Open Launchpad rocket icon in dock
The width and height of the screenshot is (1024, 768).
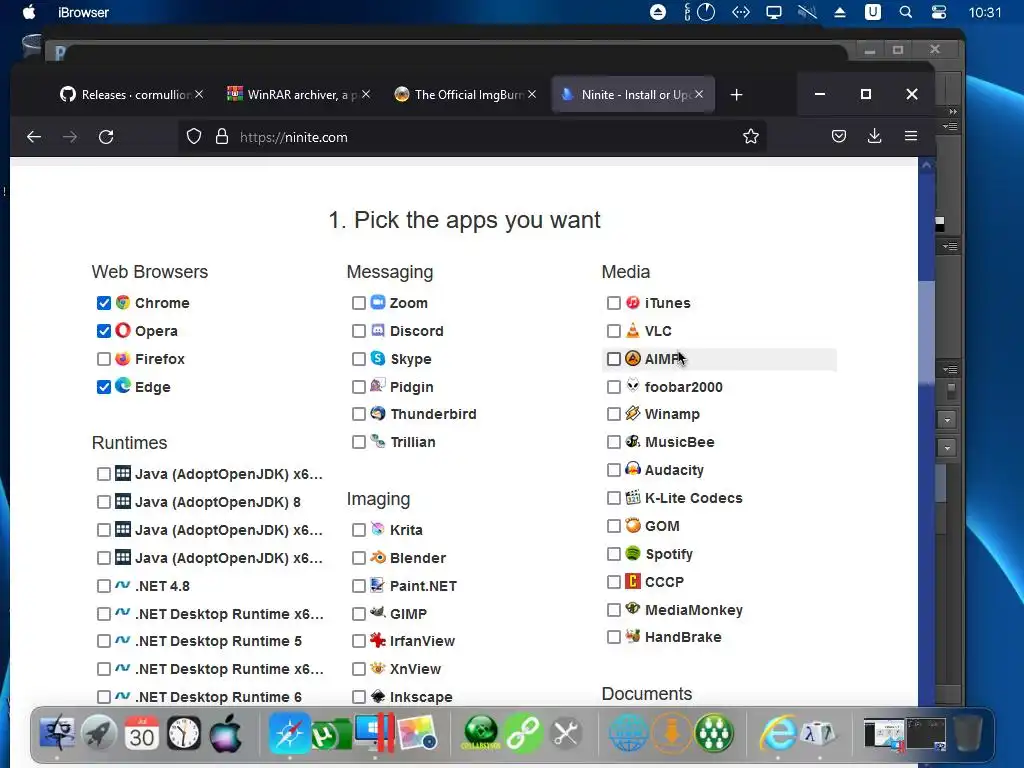click(99, 733)
